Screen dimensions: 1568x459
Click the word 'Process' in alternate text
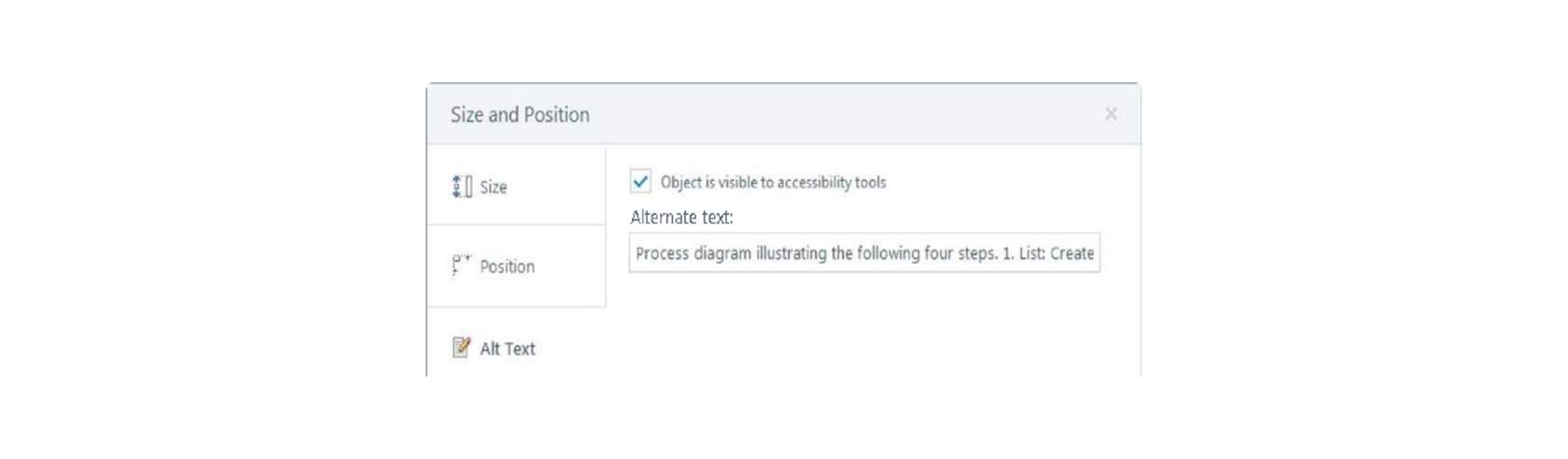click(662, 254)
